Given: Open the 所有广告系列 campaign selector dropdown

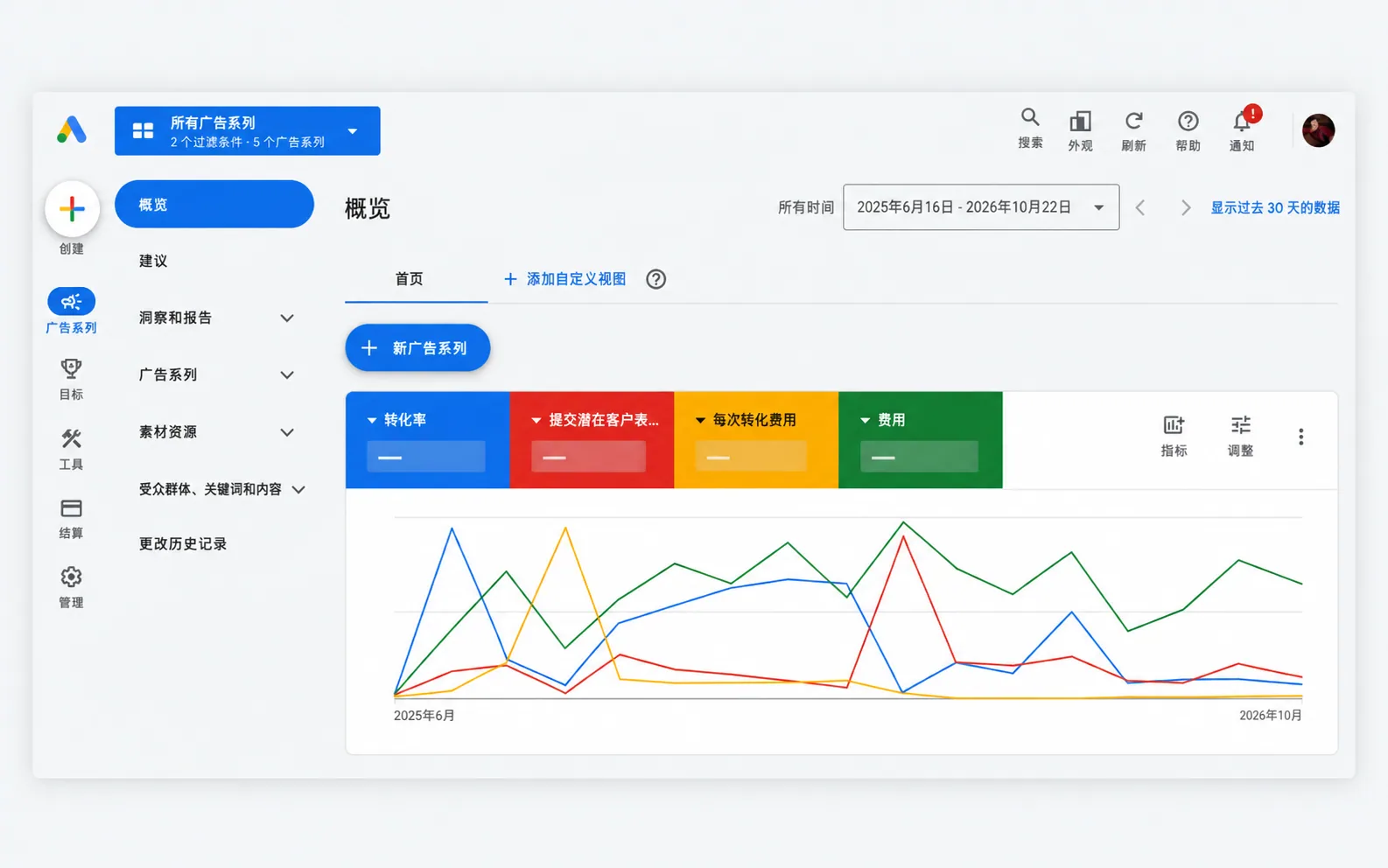Looking at the screenshot, I should pyautogui.click(x=248, y=131).
